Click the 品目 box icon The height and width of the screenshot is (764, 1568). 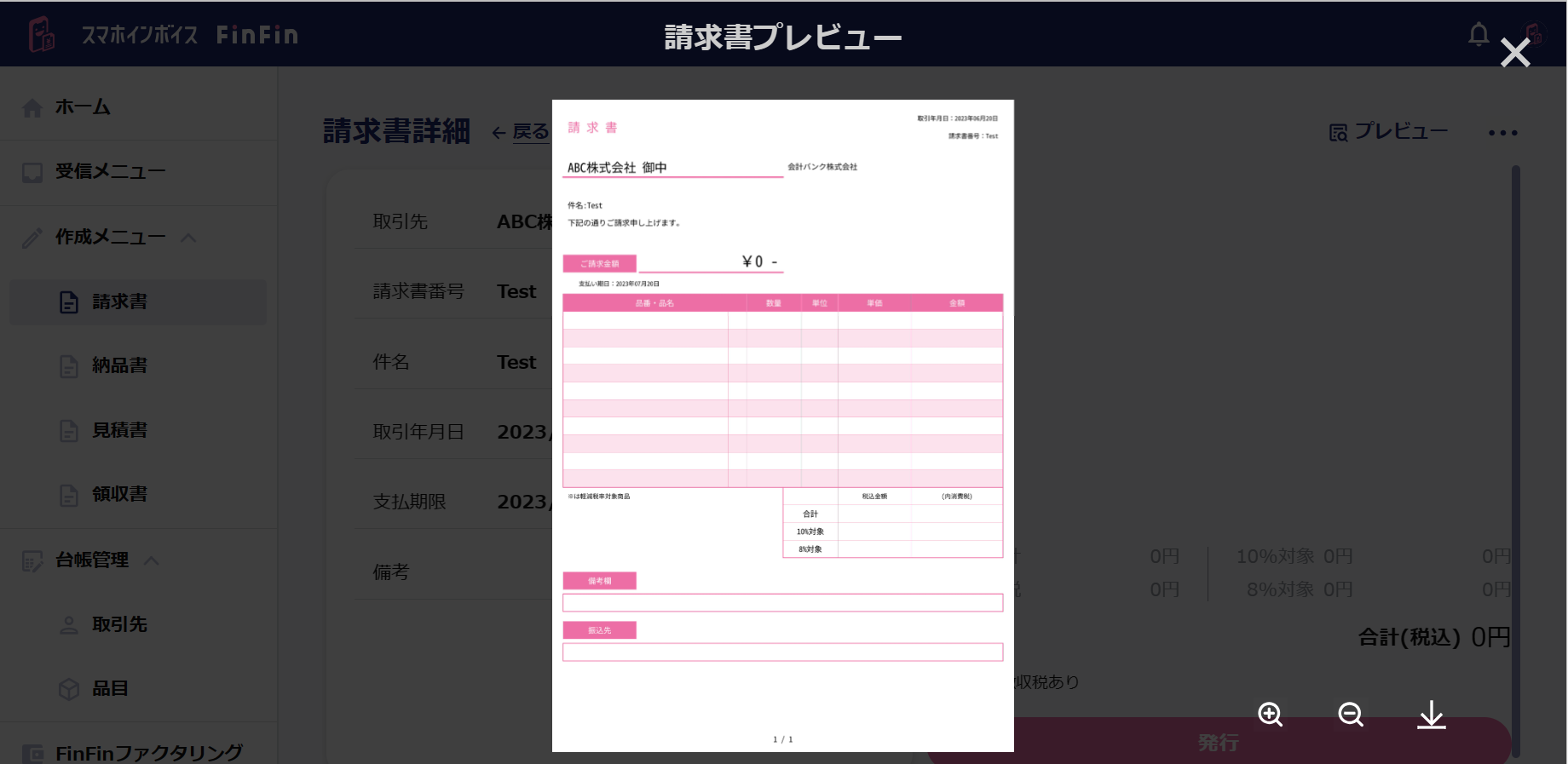69,689
